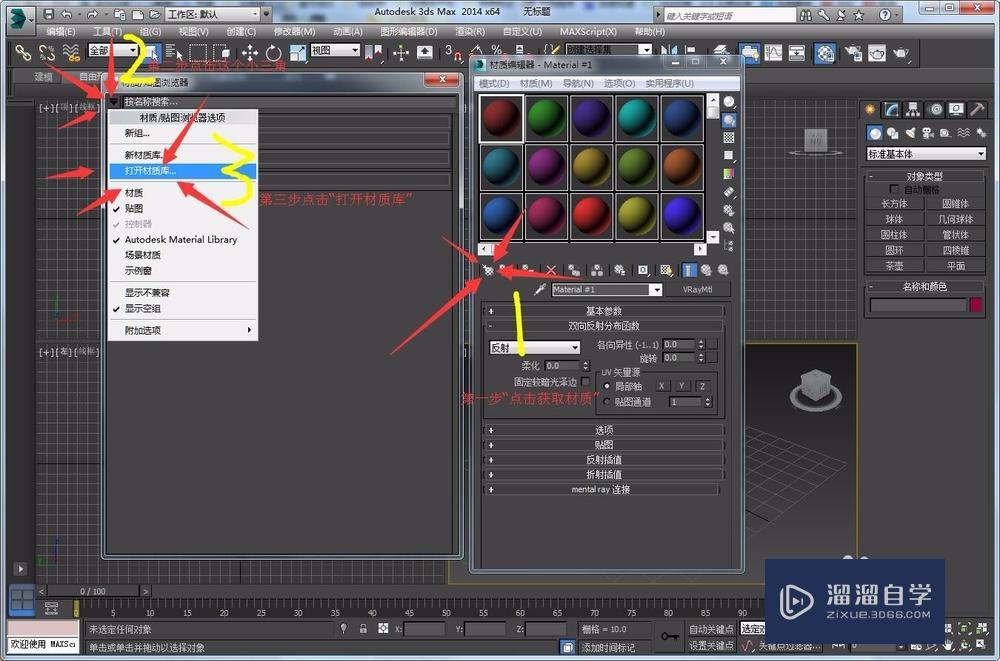The width and height of the screenshot is (1000, 661).
Task: Select the orange material sample sphere
Action: tap(682, 167)
